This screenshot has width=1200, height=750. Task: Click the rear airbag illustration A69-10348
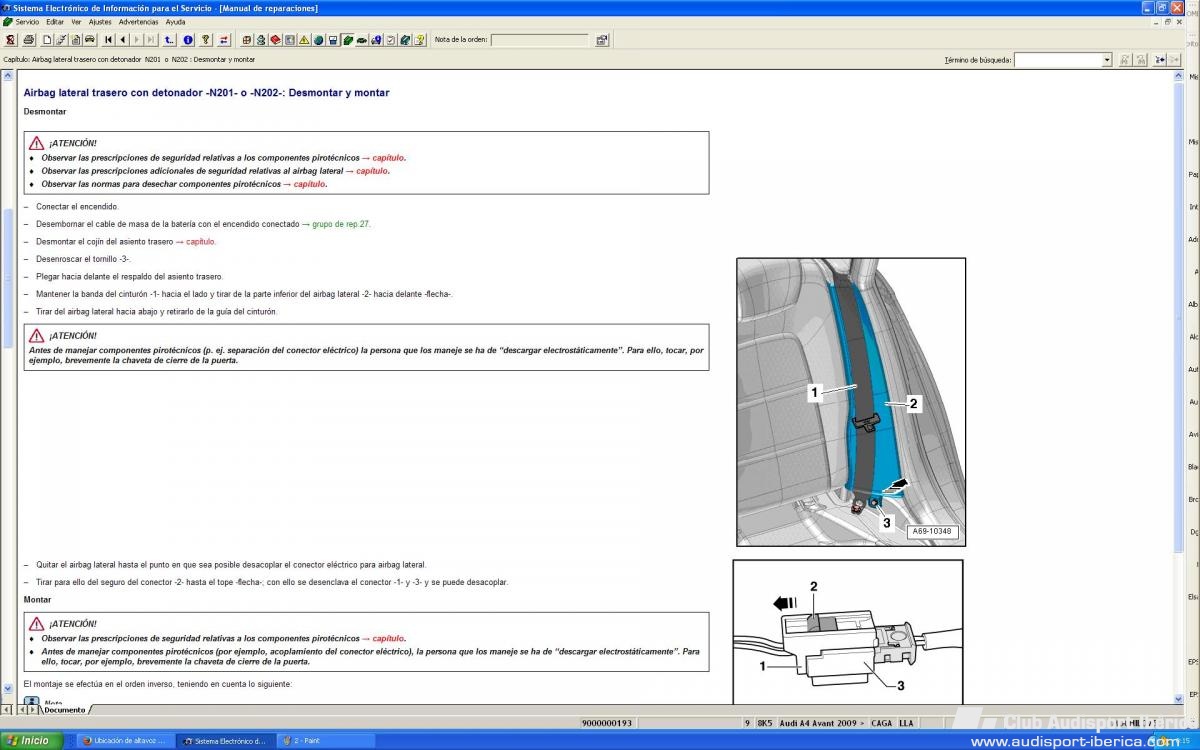[851, 402]
